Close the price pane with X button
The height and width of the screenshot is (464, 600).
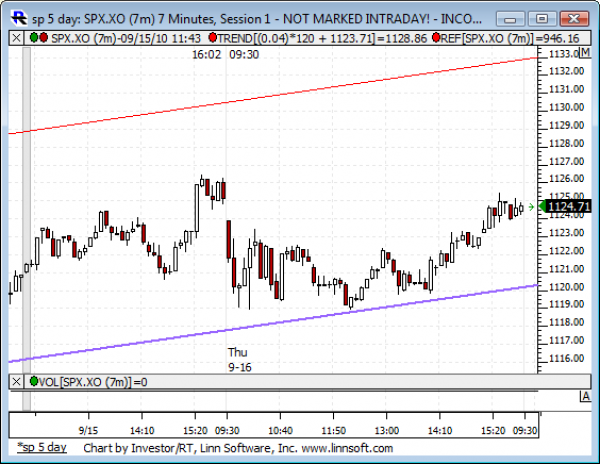pyautogui.click(x=16, y=38)
